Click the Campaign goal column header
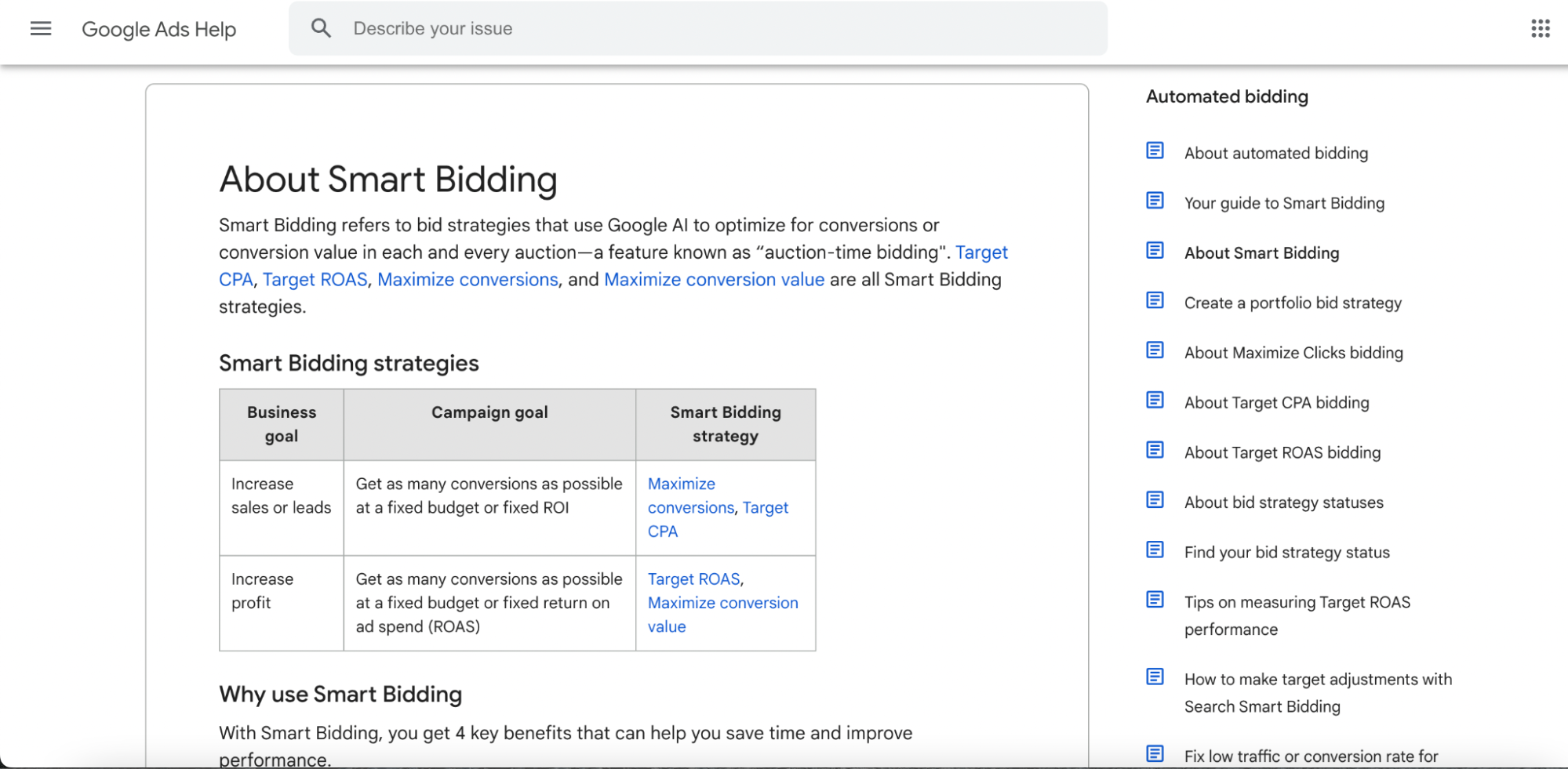Screen dimensions: 1568x769 click(489, 424)
